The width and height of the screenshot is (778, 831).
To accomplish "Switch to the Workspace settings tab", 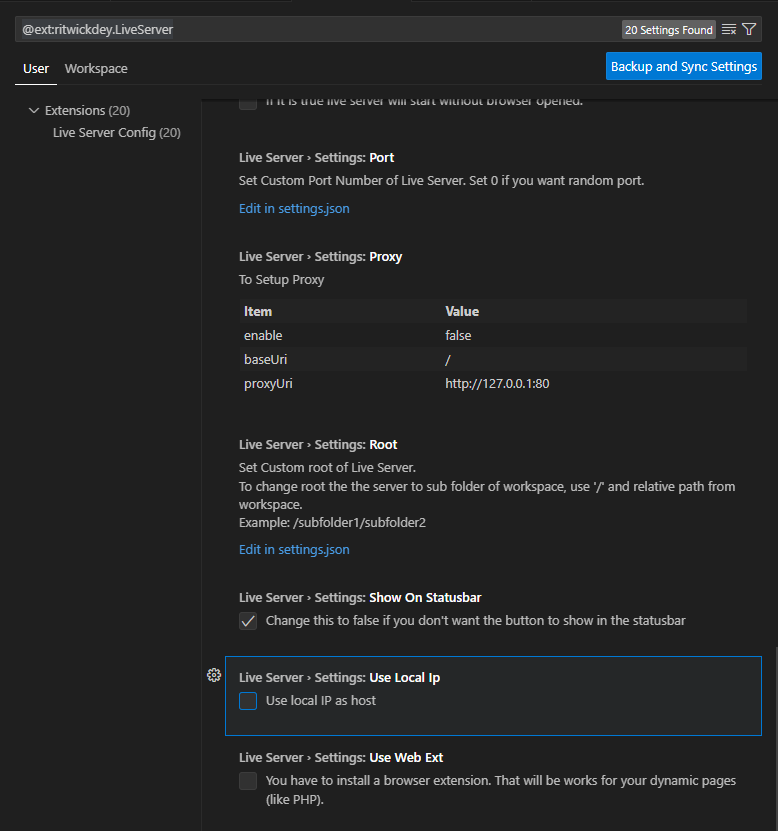I will point(96,69).
